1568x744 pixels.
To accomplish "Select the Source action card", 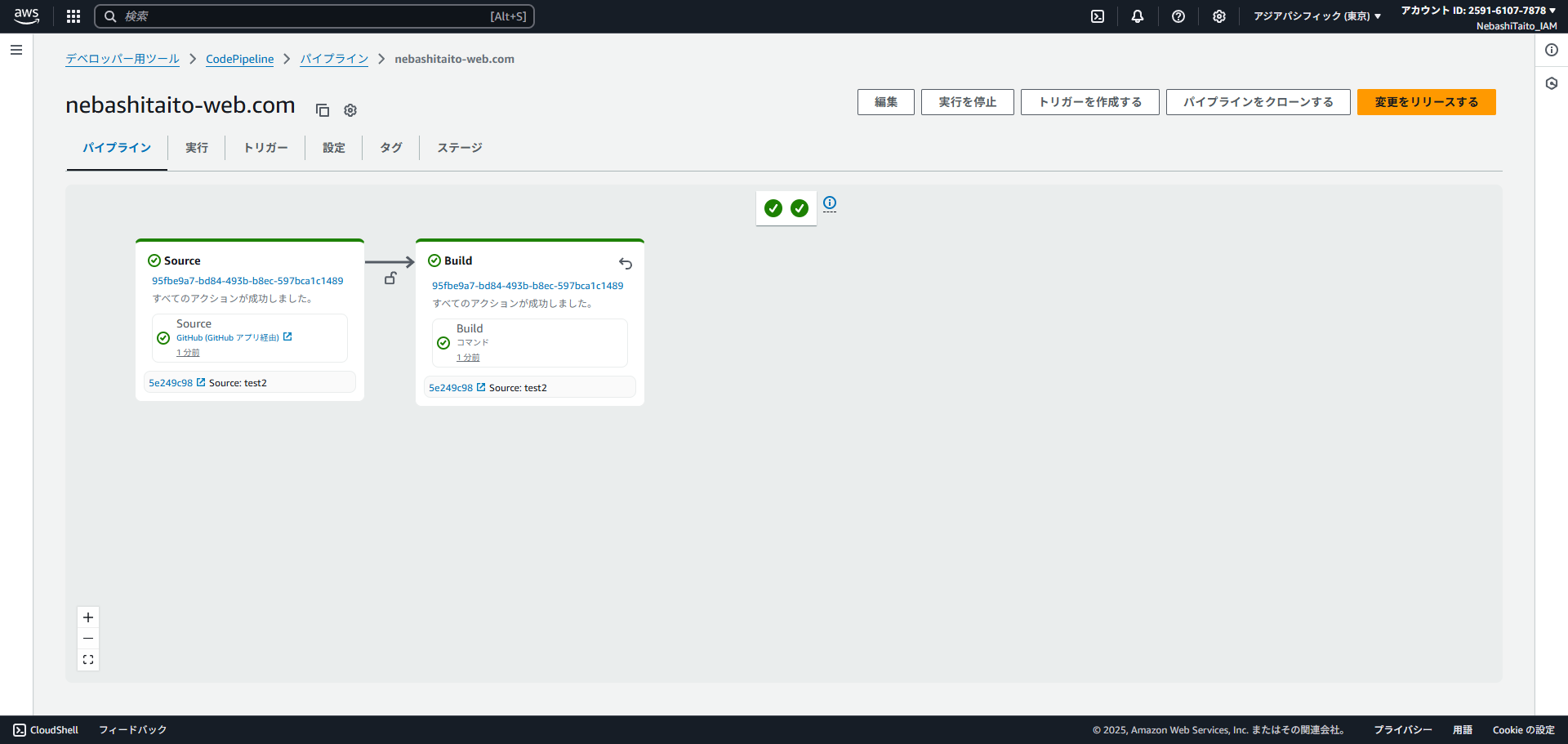I will point(250,338).
